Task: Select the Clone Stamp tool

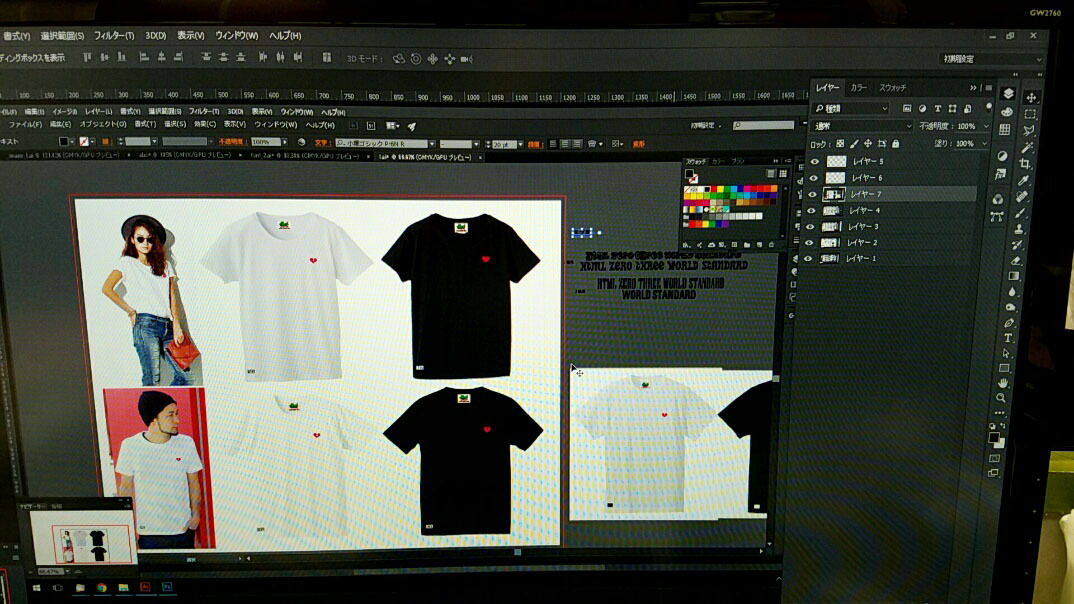Action: pyautogui.click(x=1019, y=229)
